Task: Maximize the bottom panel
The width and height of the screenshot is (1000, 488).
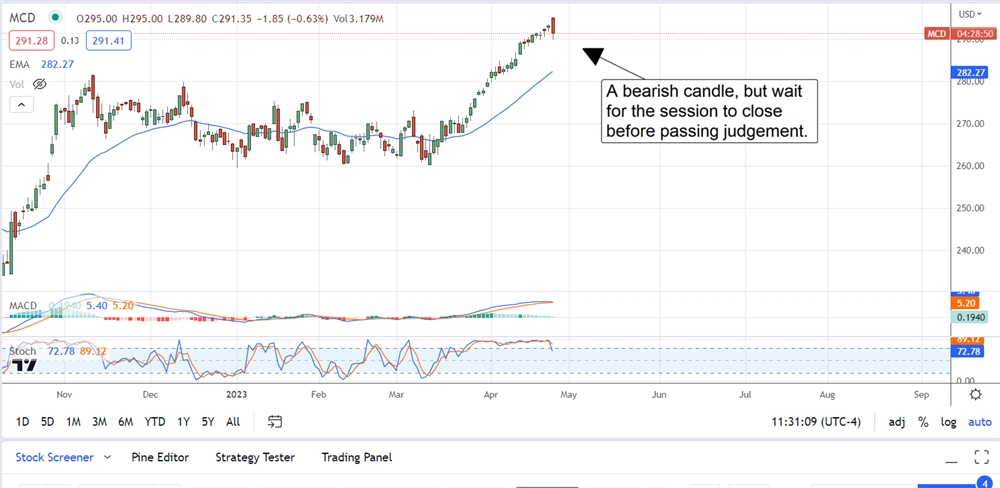Action: [981, 457]
